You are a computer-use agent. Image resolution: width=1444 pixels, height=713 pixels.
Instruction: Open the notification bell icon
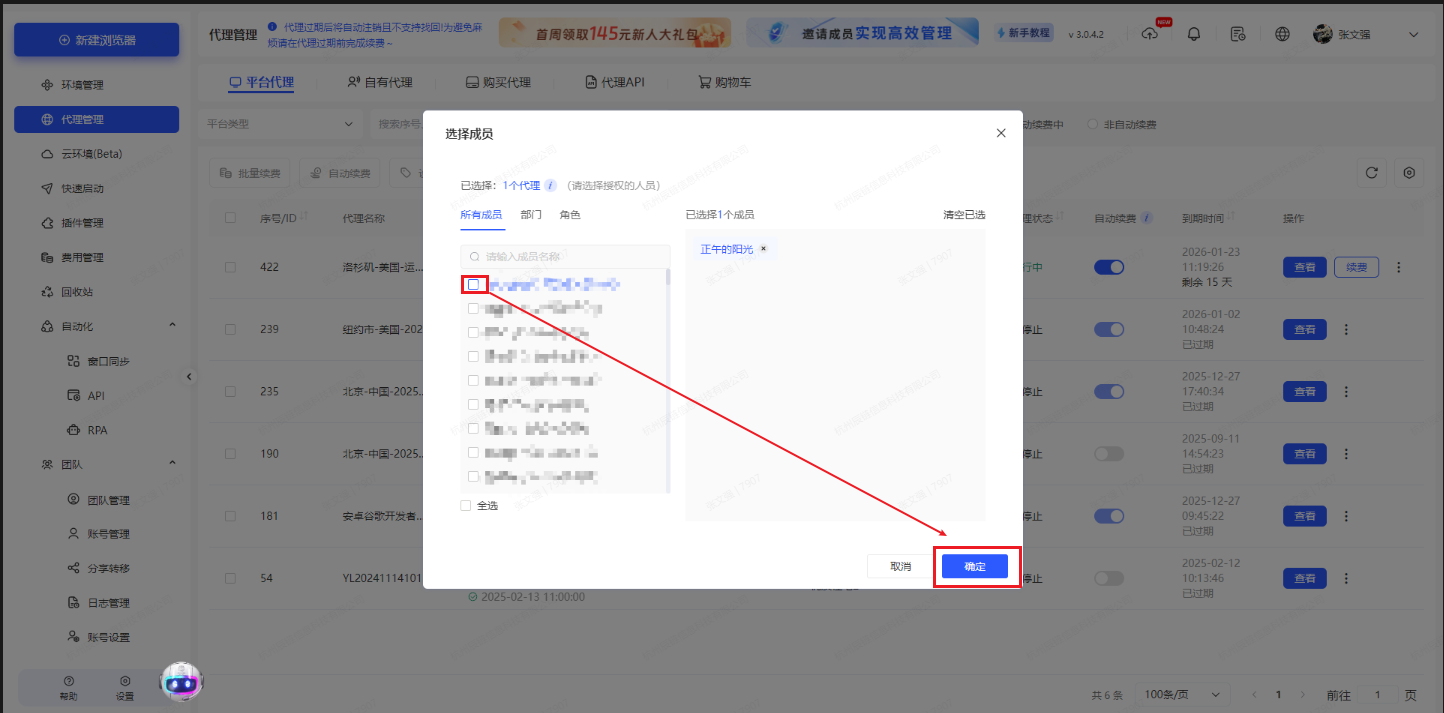[x=1194, y=33]
